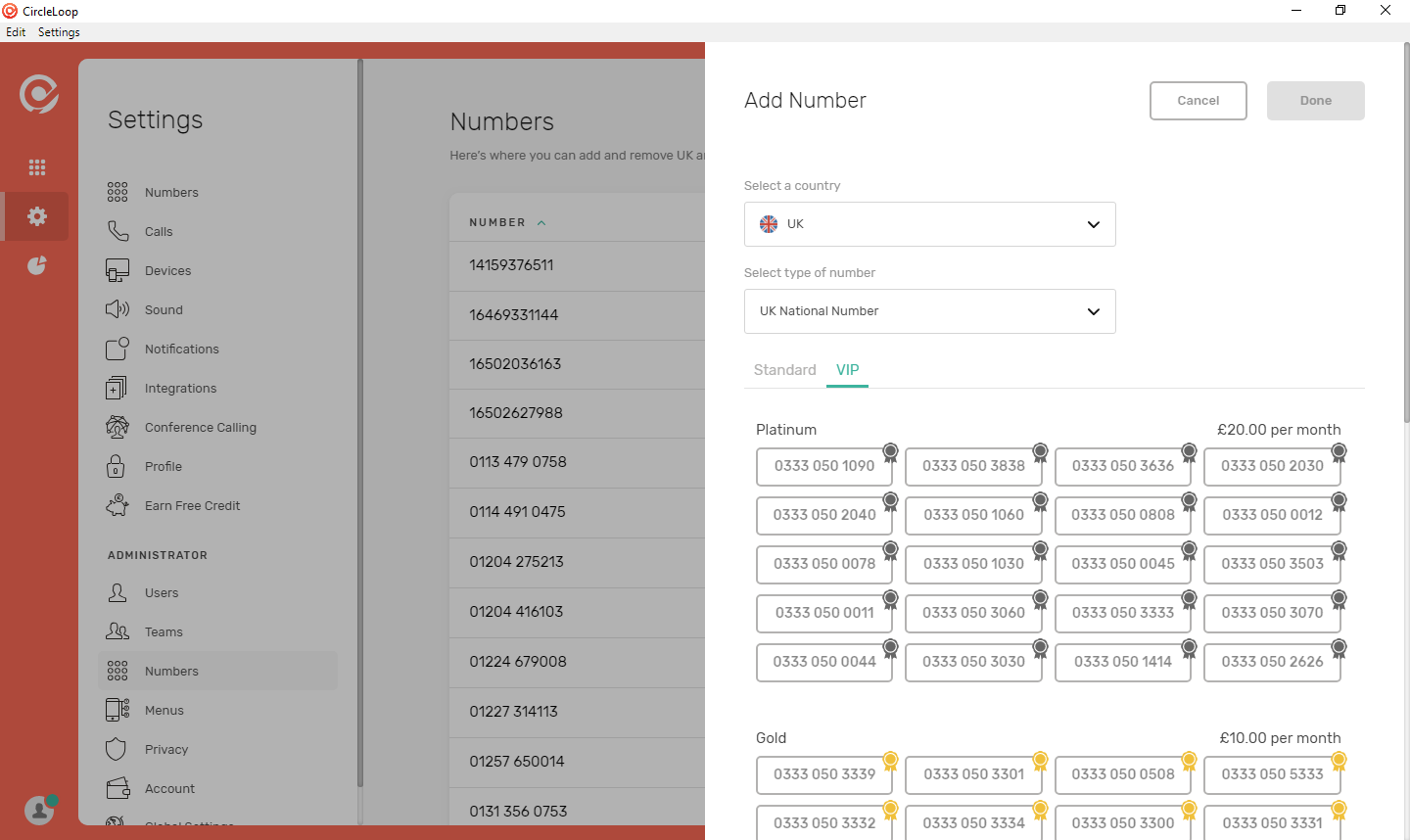Expand the UK National Number type dropdown
1410x840 pixels.
click(929, 311)
